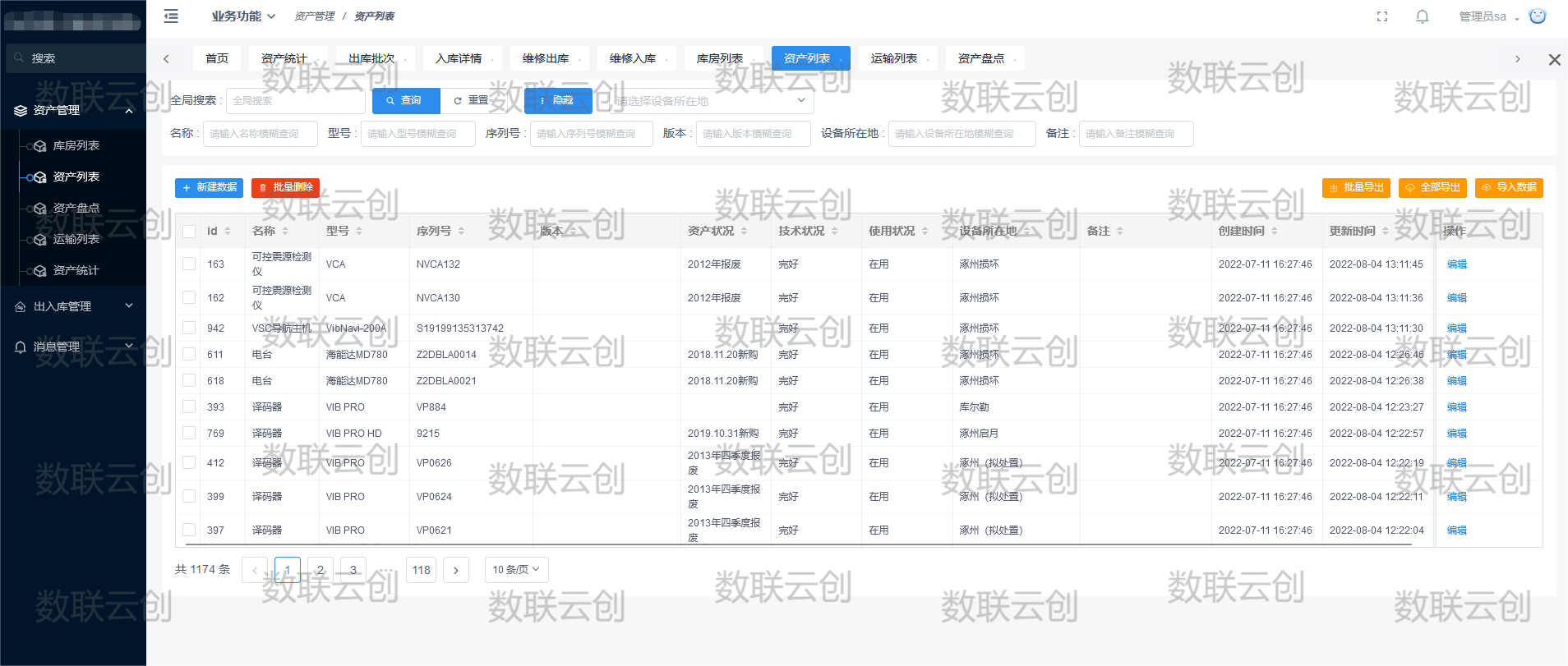Sort by 型号 column arrows
The width and height of the screenshot is (1568, 666).
click(x=359, y=232)
